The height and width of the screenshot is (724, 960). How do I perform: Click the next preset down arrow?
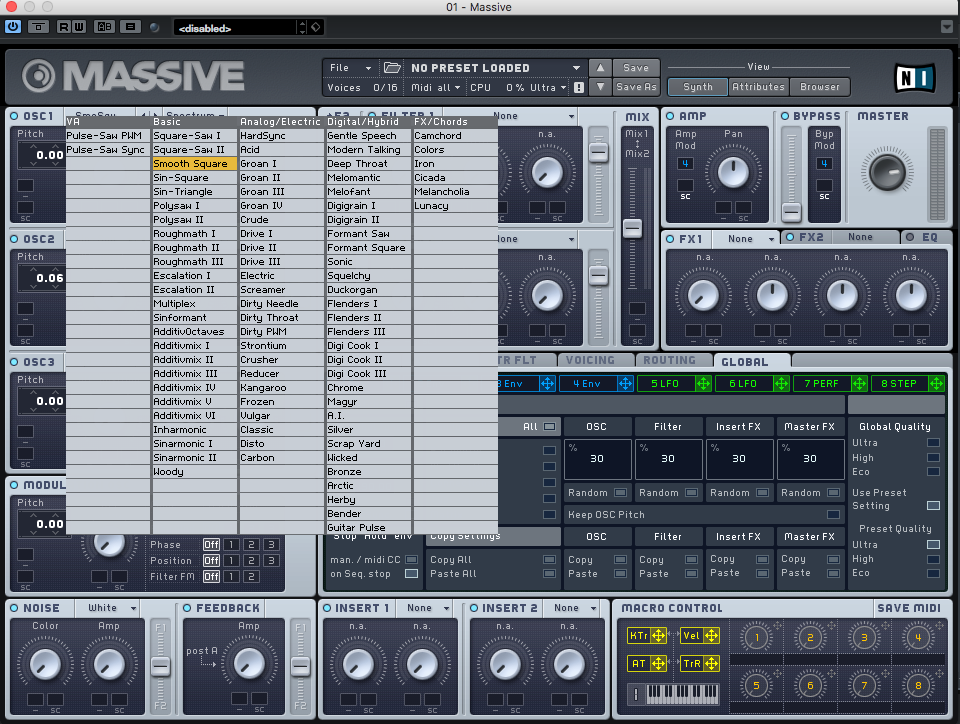coord(600,87)
